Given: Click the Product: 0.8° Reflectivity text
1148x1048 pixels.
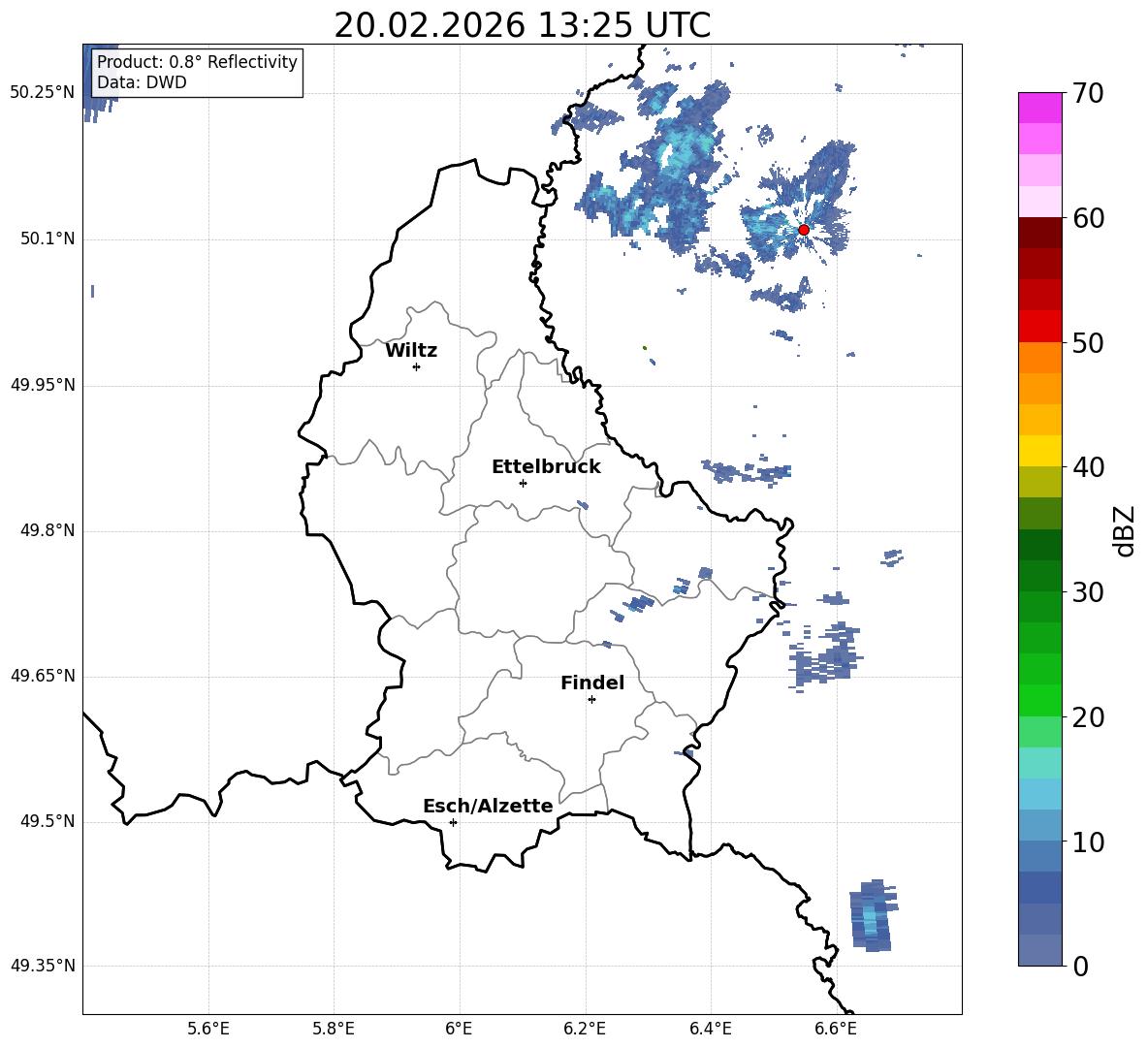Looking at the screenshot, I should pos(197,62).
